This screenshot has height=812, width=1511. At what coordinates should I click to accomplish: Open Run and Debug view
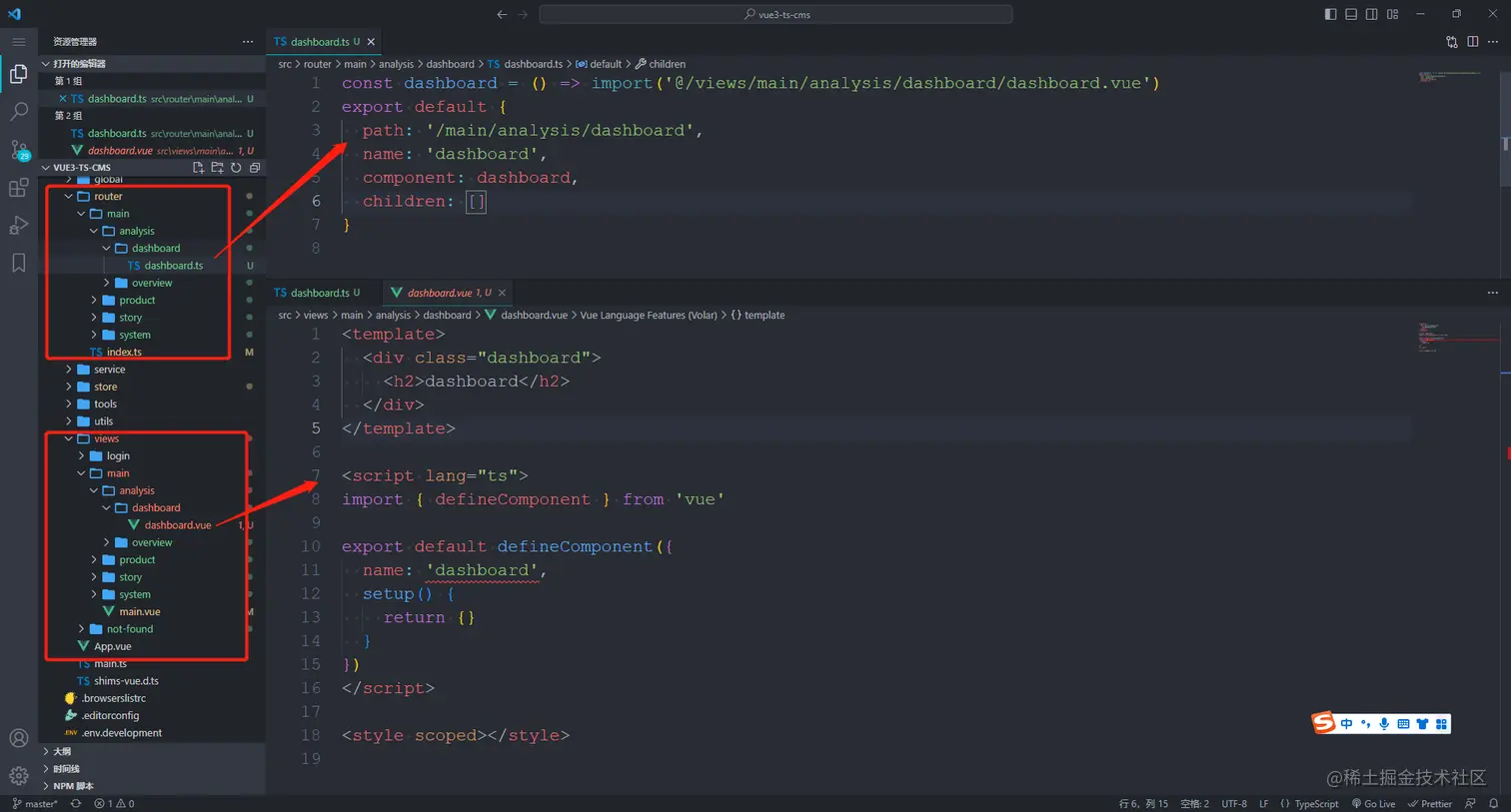click(x=18, y=226)
